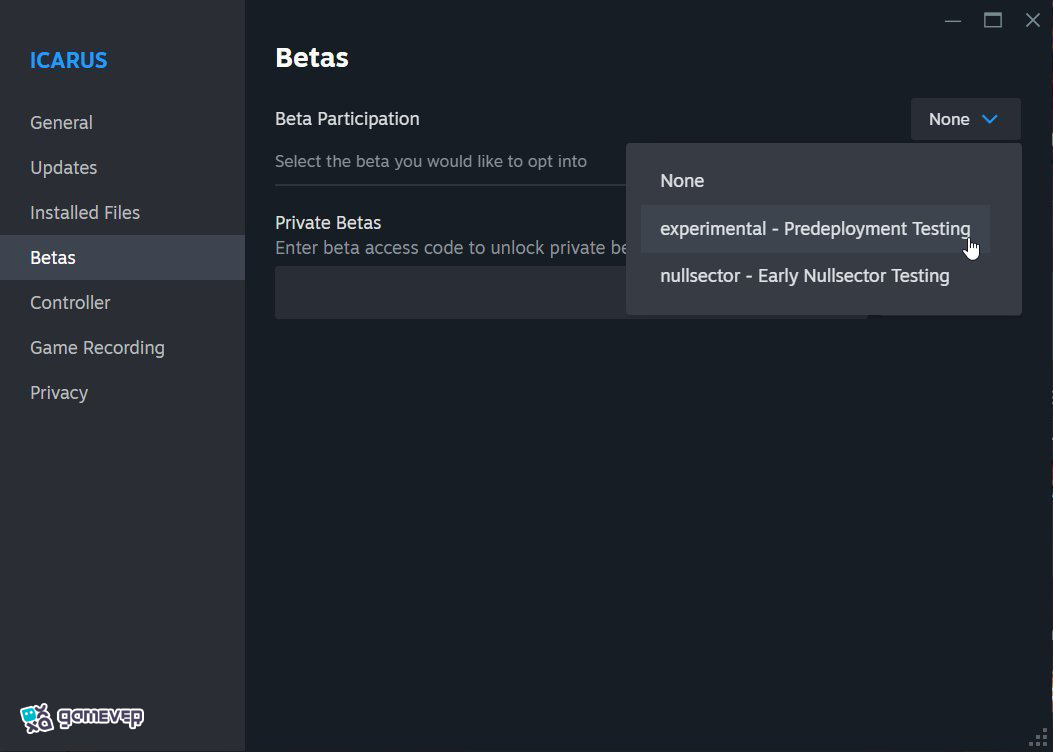Select experimental - Predeployment Testing option

[815, 229]
